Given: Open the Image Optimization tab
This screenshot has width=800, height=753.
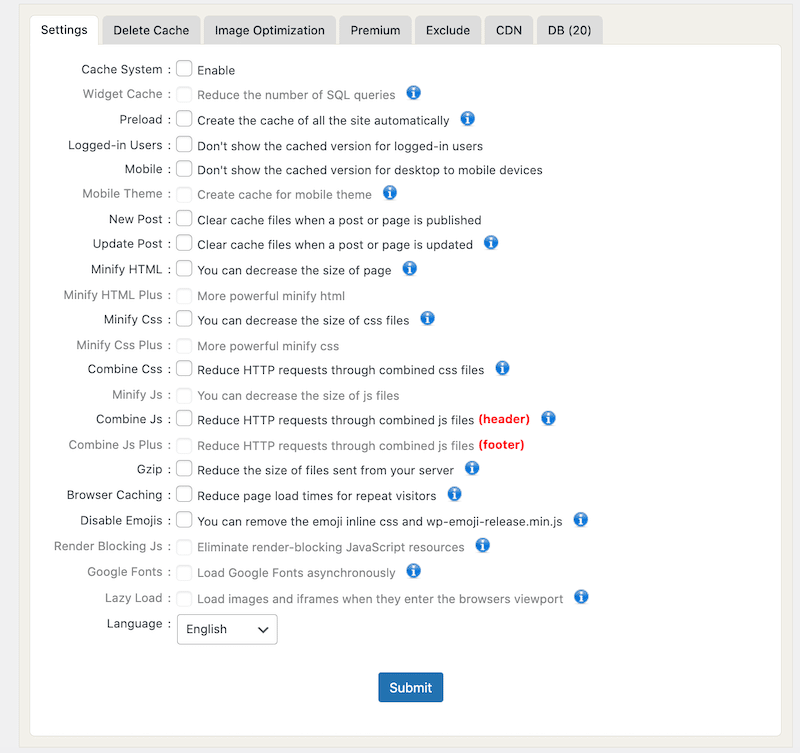Looking at the screenshot, I should (x=269, y=30).
